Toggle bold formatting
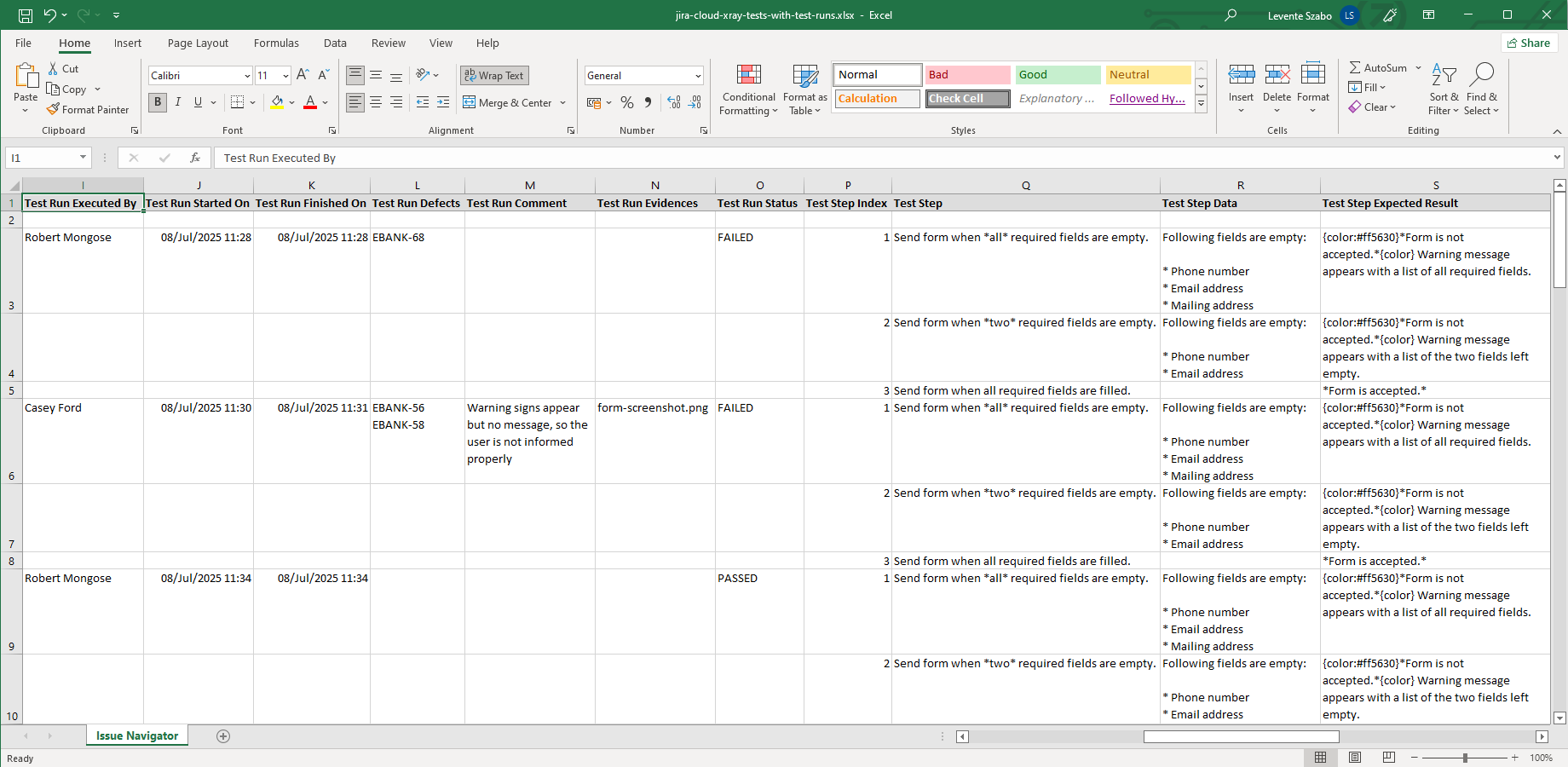Image resolution: width=1568 pixels, height=767 pixels. point(158,102)
